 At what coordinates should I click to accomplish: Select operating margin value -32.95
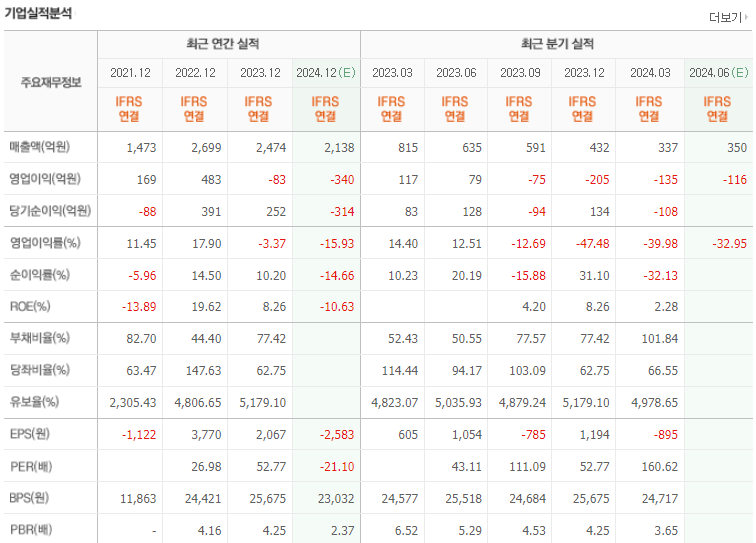click(x=729, y=244)
